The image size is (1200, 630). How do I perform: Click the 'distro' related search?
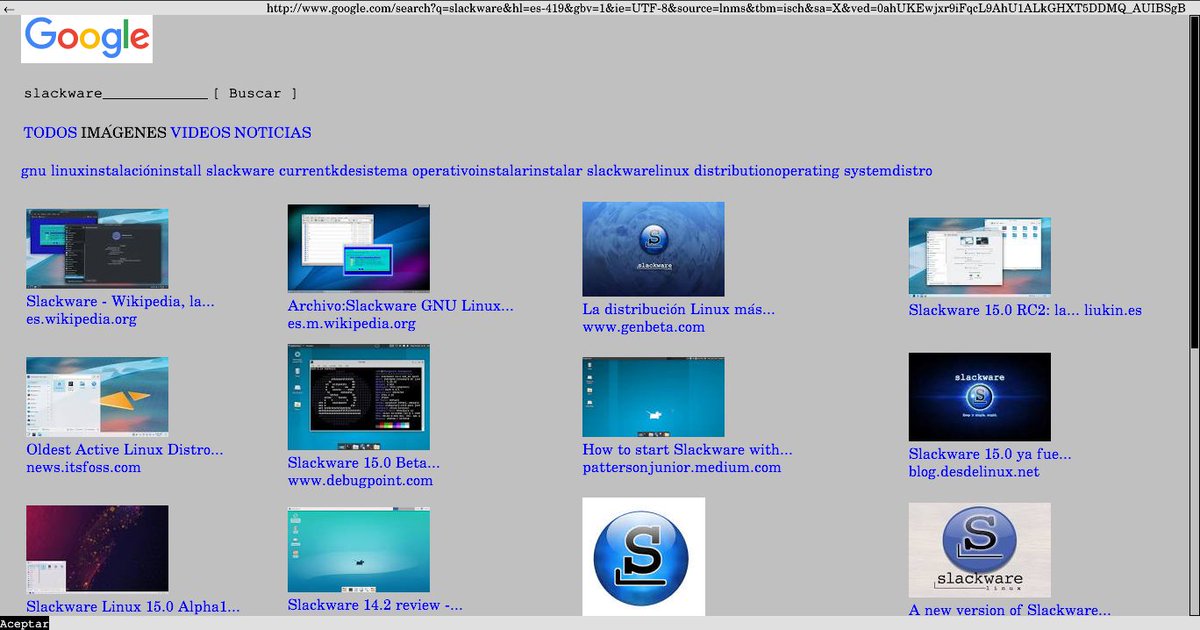click(x=913, y=171)
